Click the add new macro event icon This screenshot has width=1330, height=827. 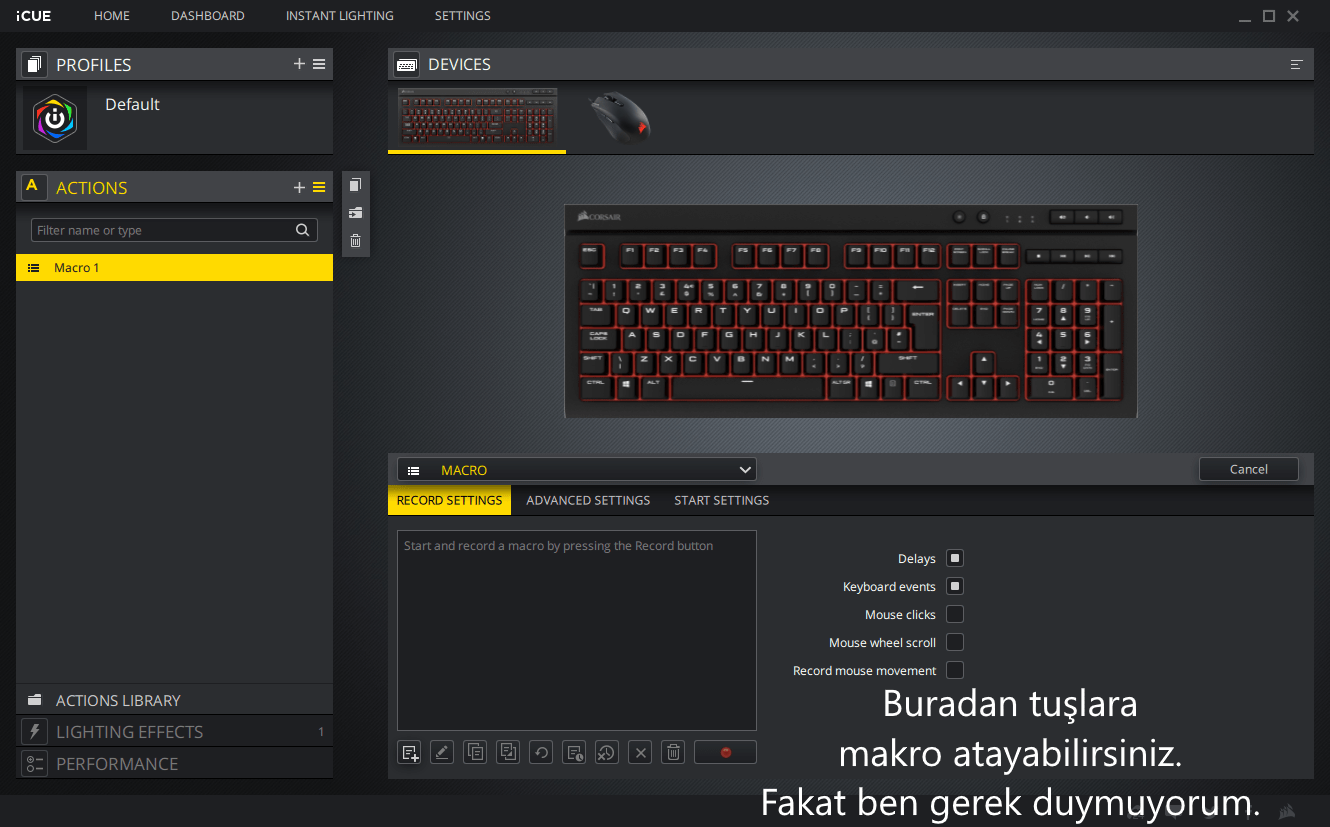(409, 753)
